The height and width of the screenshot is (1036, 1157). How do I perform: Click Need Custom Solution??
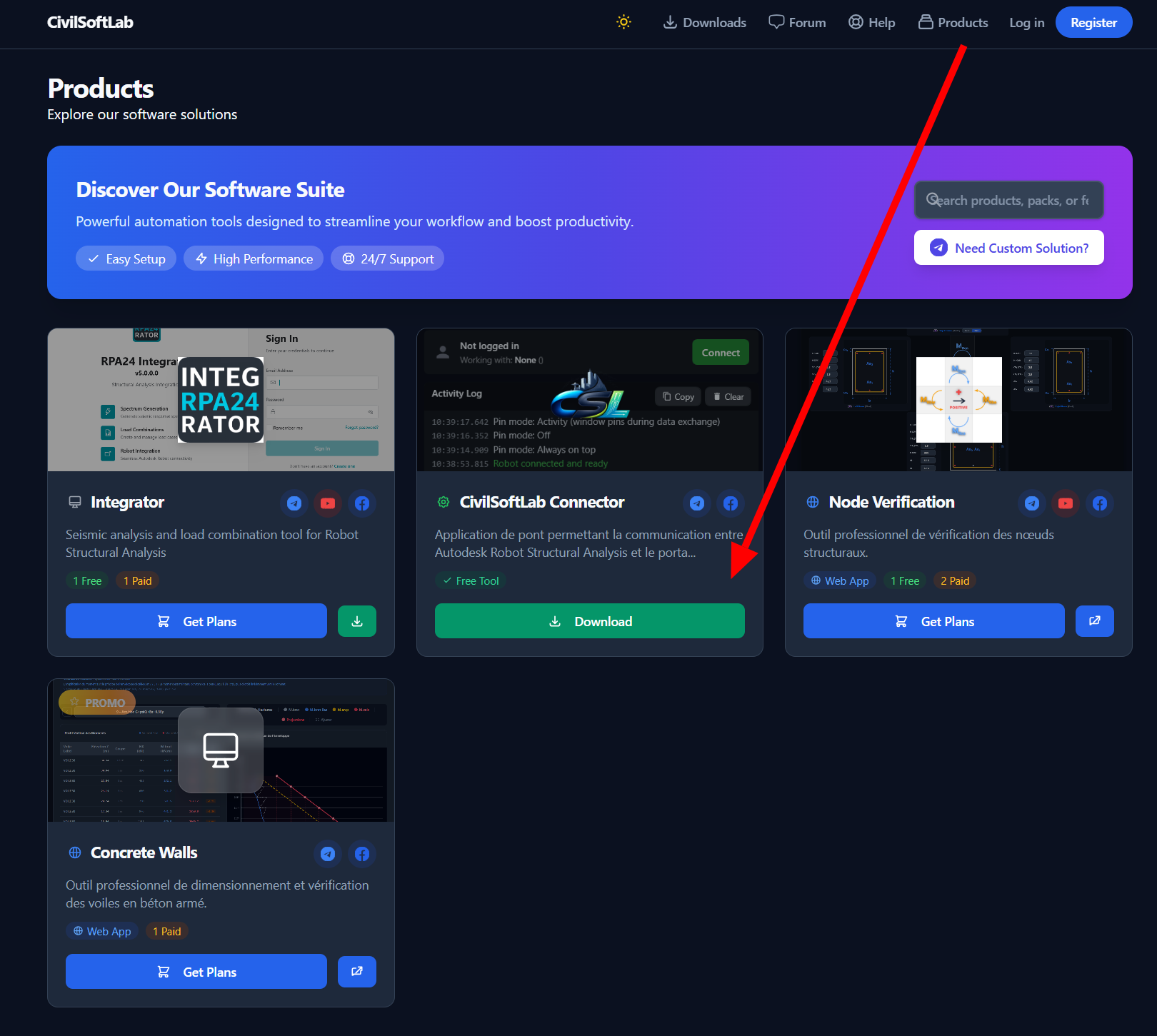tap(1008, 248)
